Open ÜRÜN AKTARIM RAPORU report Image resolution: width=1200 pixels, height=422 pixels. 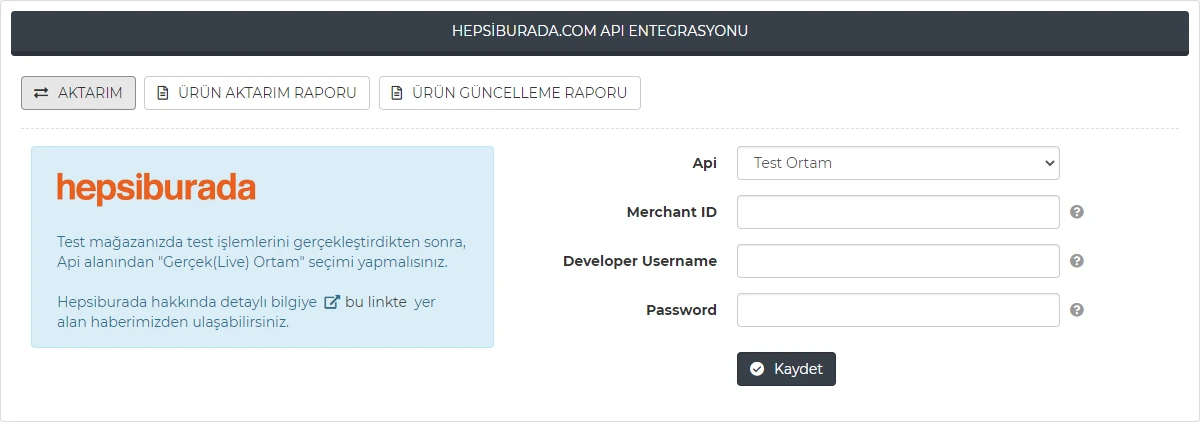(257, 93)
